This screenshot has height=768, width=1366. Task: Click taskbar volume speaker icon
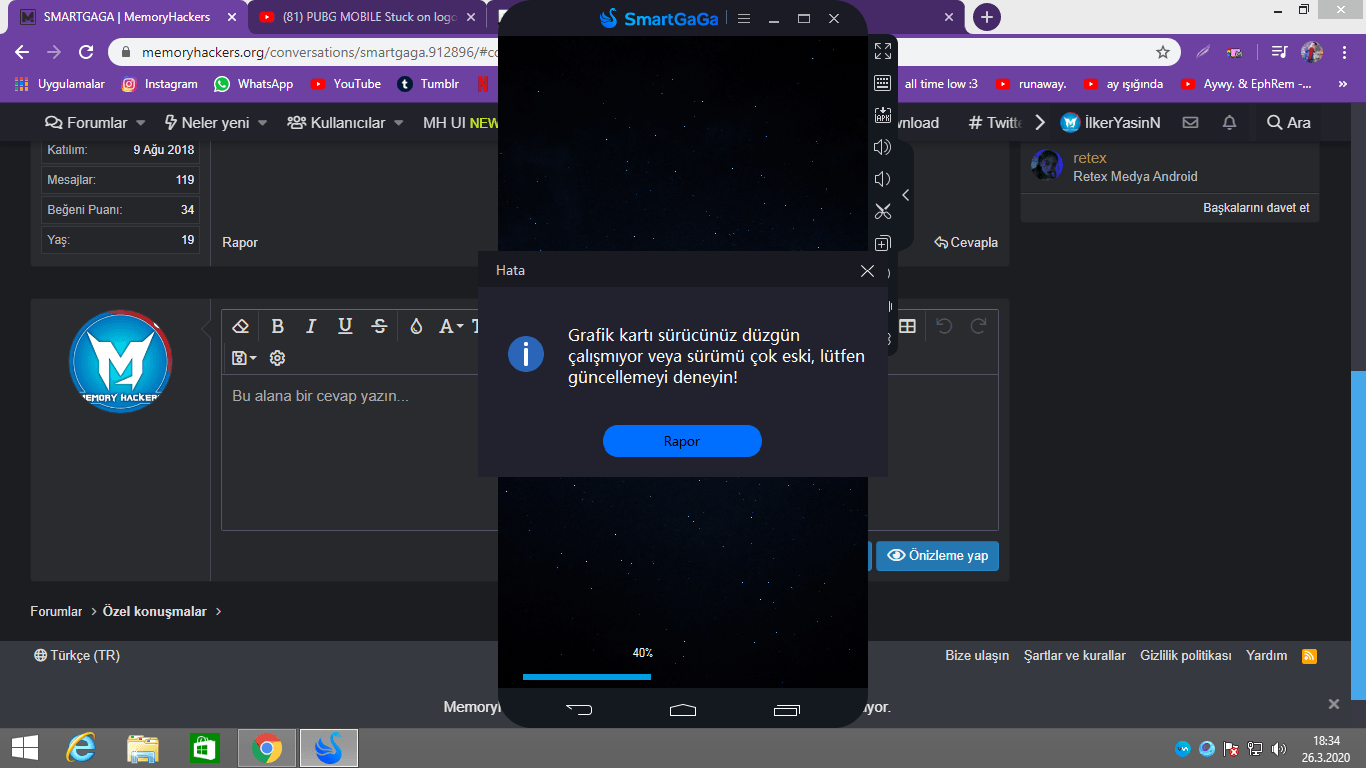click(x=1279, y=748)
